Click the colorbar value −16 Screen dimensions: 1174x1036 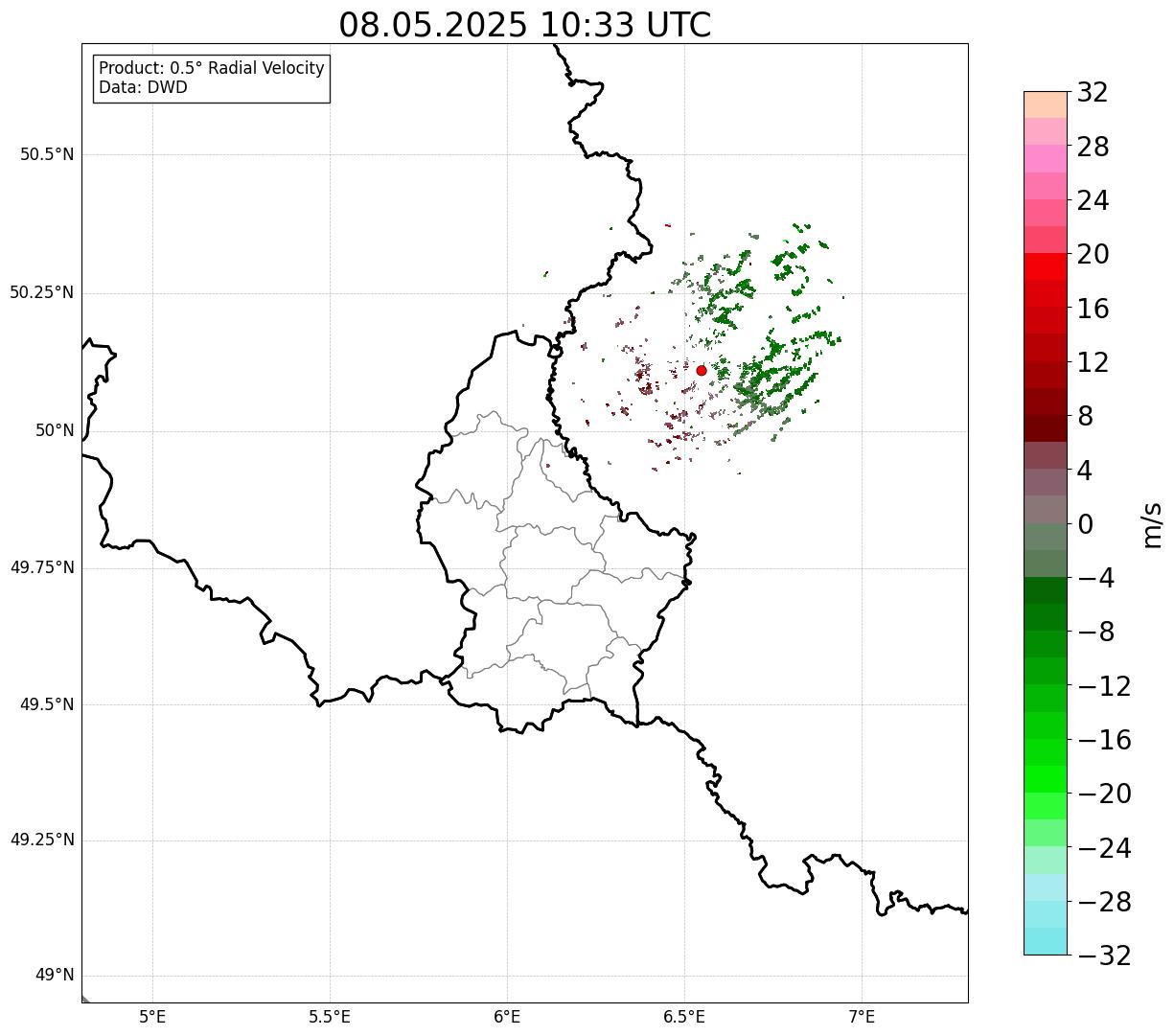click(x=1104, y=739)
